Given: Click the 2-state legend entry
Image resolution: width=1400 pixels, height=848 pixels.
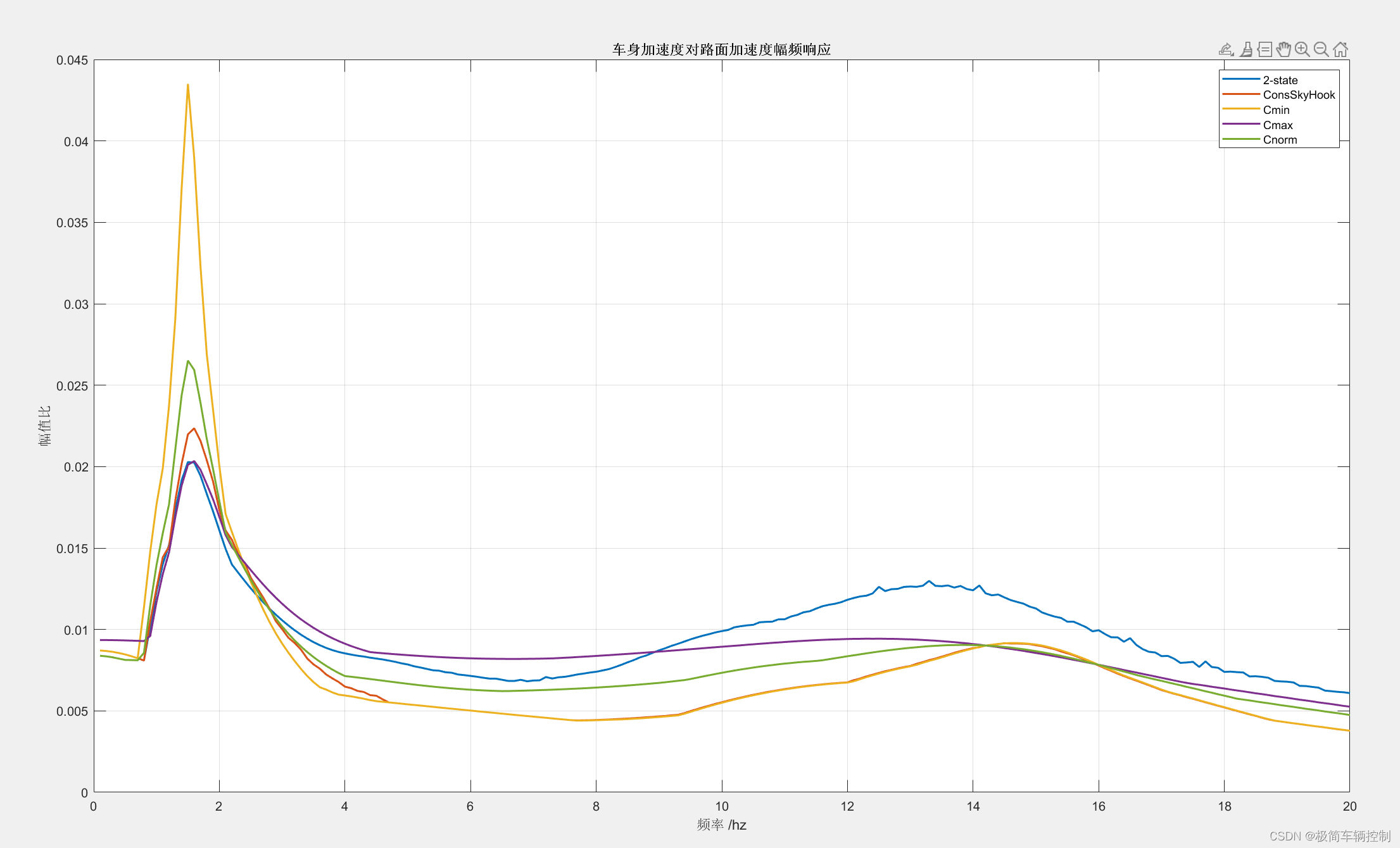Looking at the screenshot, I should [1280, 80].
